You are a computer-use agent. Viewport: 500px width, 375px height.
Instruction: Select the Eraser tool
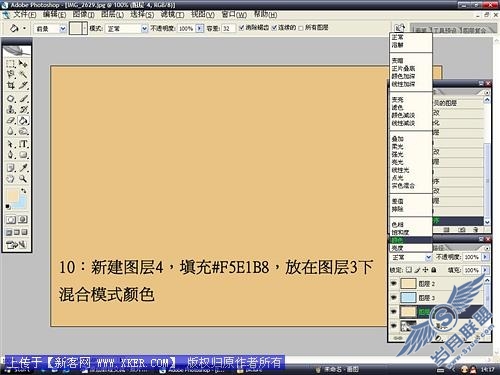[11, 120]
